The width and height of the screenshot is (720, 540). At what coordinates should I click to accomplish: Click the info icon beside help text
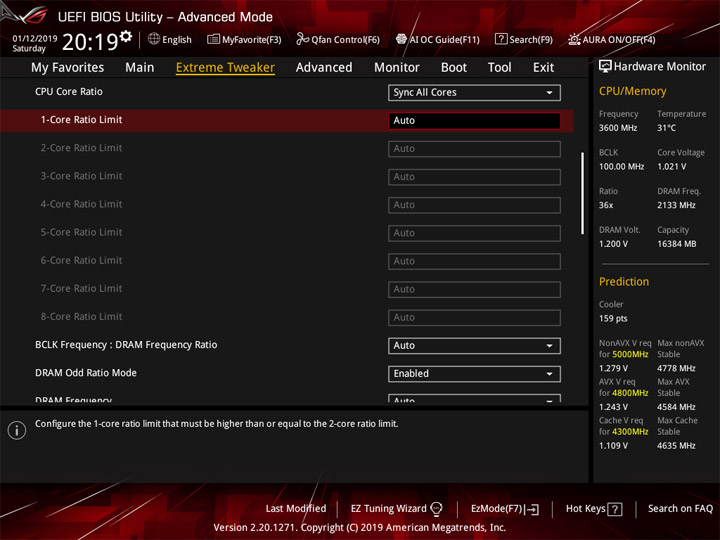(17, 431)
